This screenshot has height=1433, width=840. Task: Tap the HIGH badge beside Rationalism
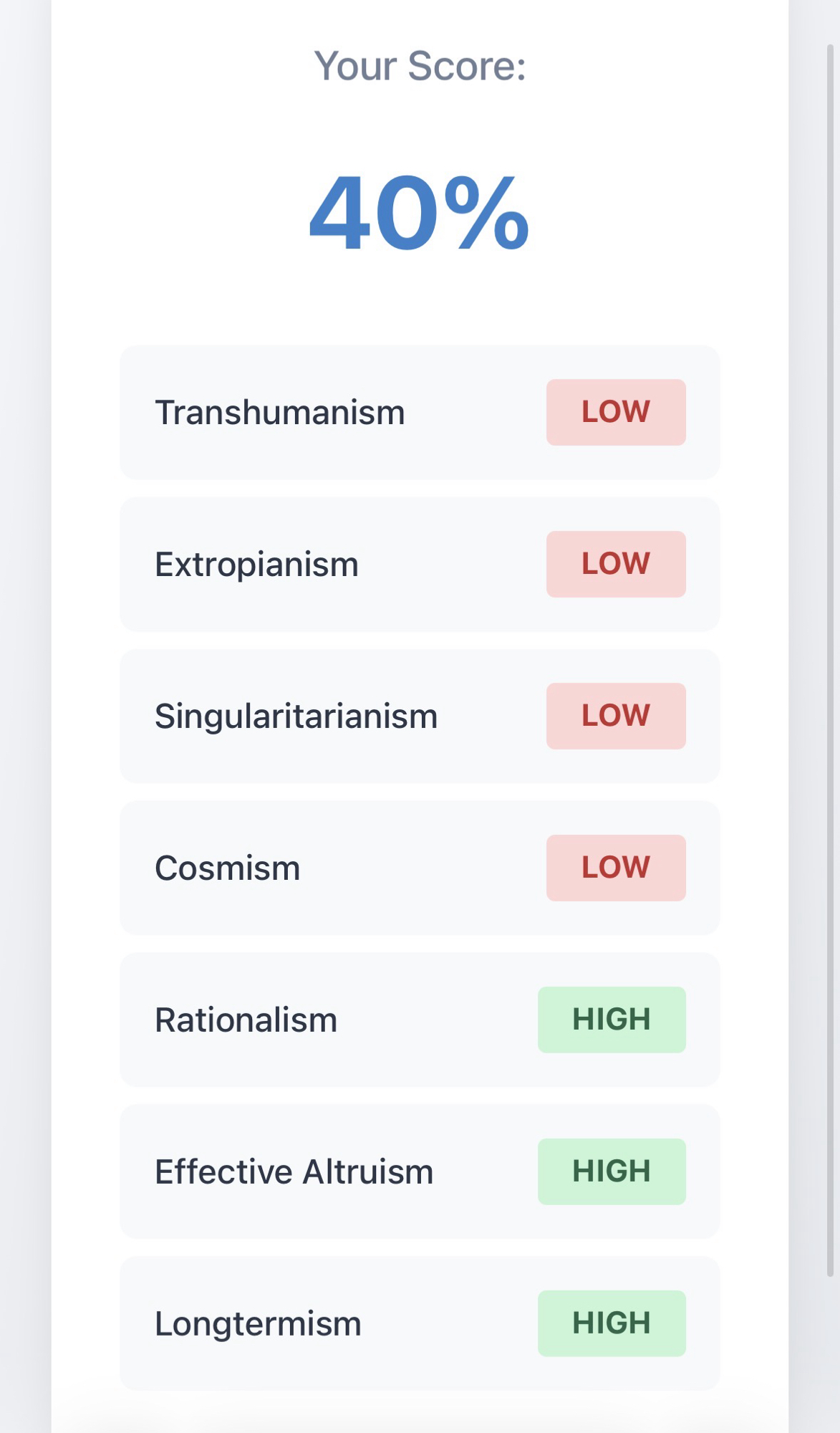click(612, 1020)
